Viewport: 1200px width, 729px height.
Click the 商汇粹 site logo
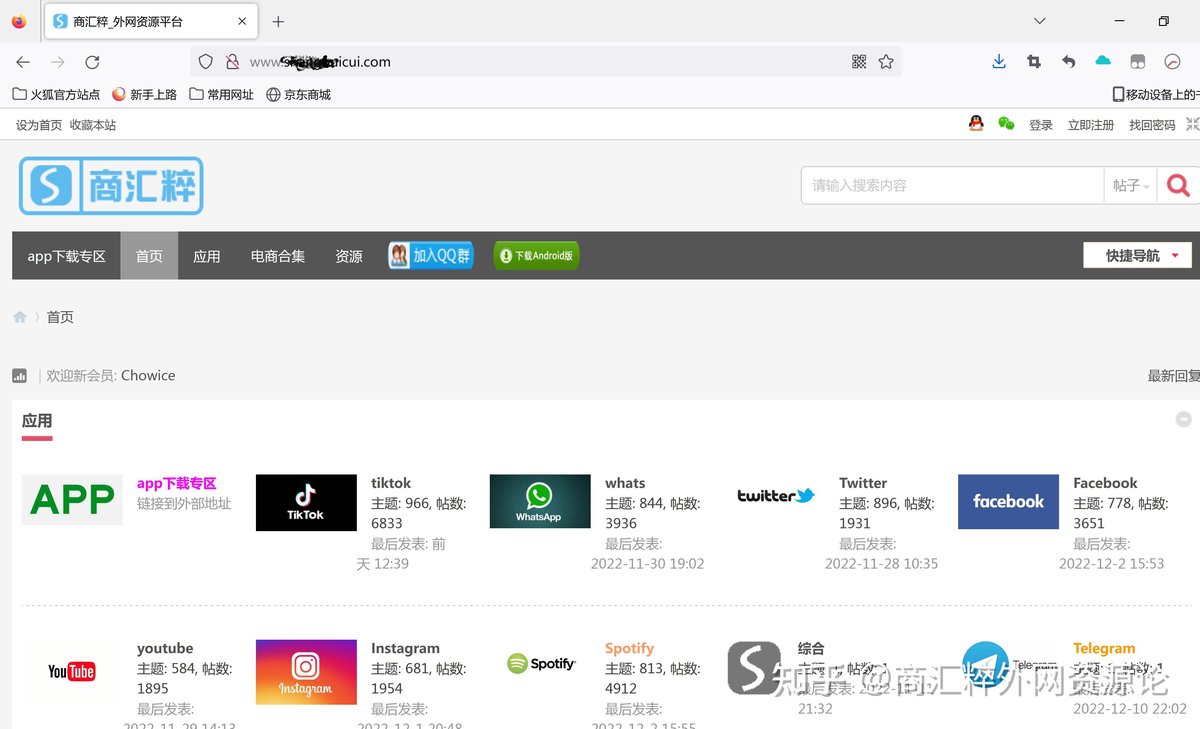pos(111,186)
